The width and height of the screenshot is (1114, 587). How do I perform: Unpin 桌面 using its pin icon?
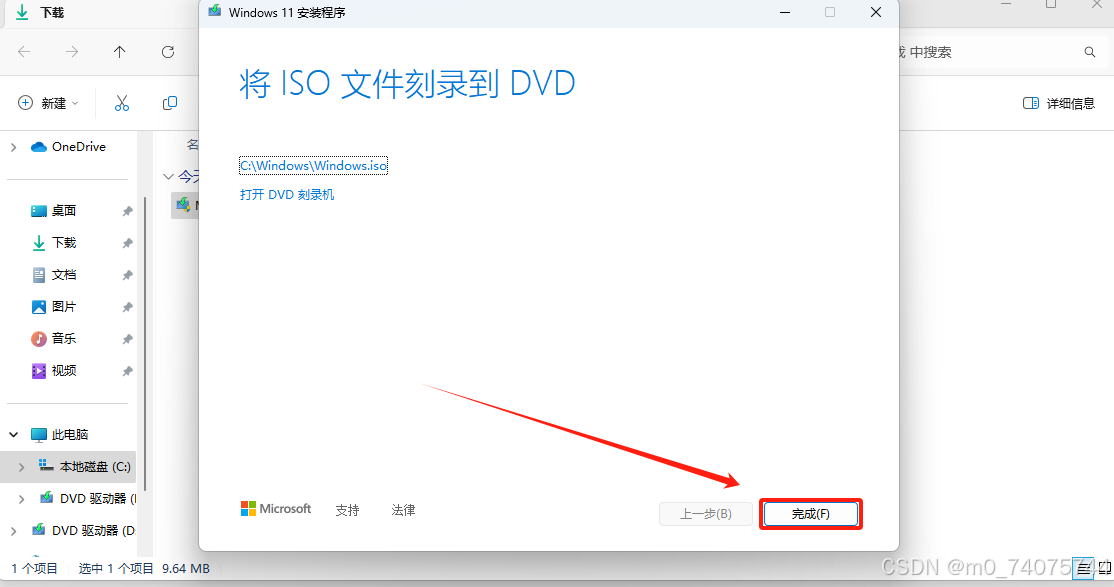coord(127,211)
